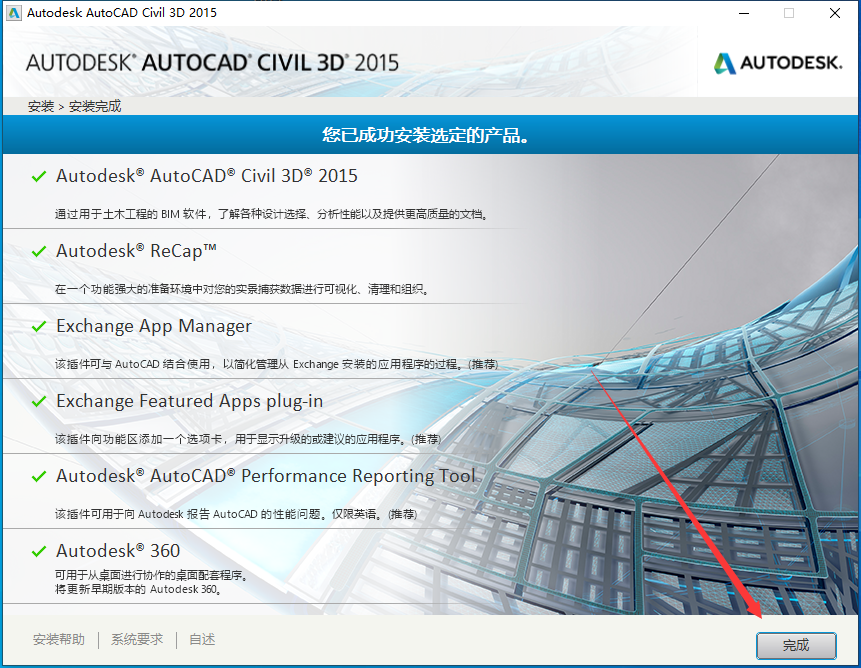861x668 pixels.
Task: Click the Featured Apps description about 选项卡
Action: [248, 439]
